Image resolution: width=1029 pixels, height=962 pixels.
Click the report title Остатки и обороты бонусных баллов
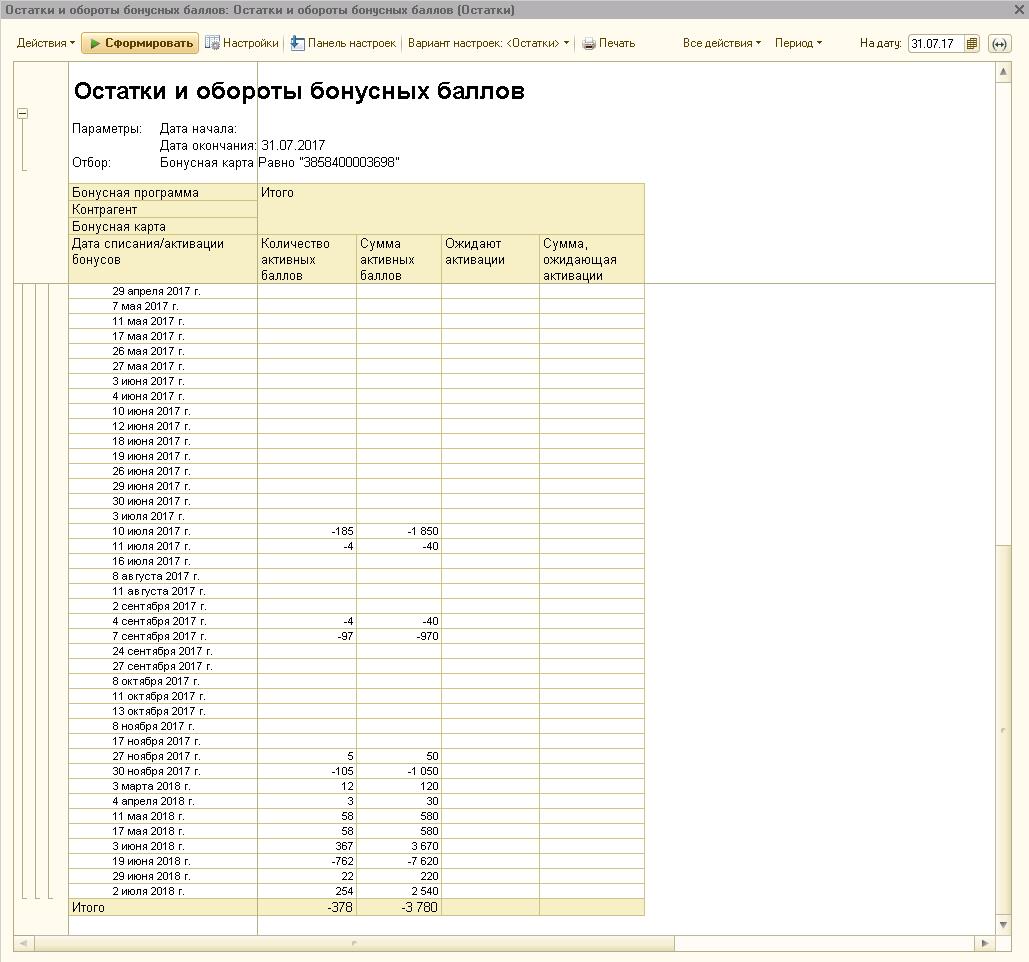pyautogui.click(x=299, y=91)
